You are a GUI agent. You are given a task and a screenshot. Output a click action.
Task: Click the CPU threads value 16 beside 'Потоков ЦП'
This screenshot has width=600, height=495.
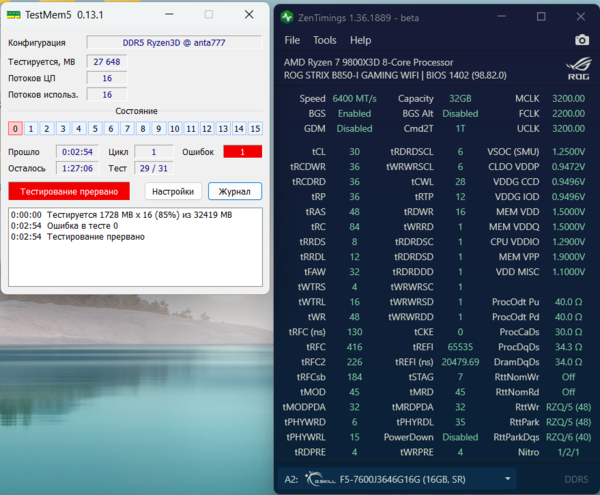tap(107, 78)
